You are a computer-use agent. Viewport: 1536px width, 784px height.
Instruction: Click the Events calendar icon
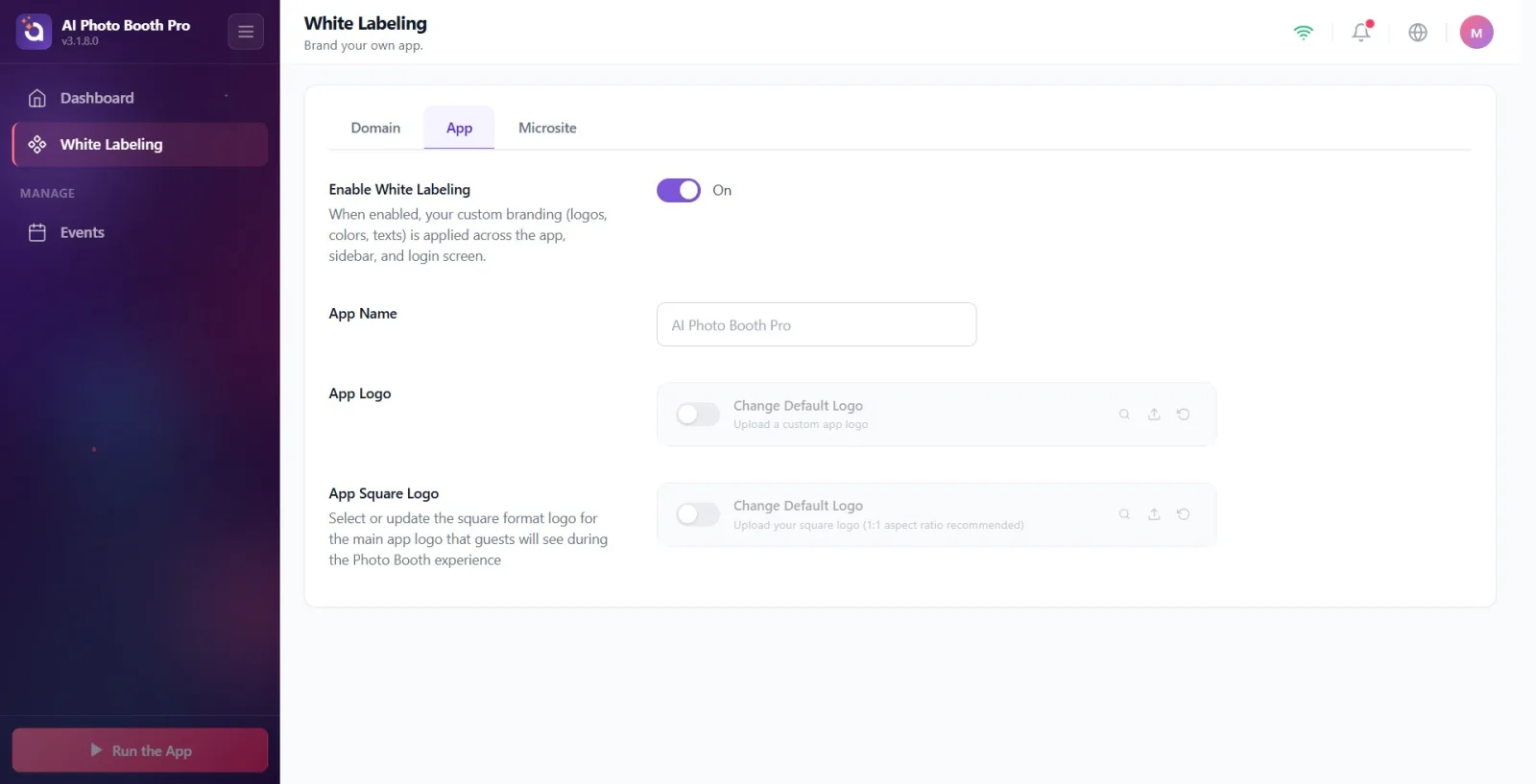pyautogui.click(x=37, y=232)
